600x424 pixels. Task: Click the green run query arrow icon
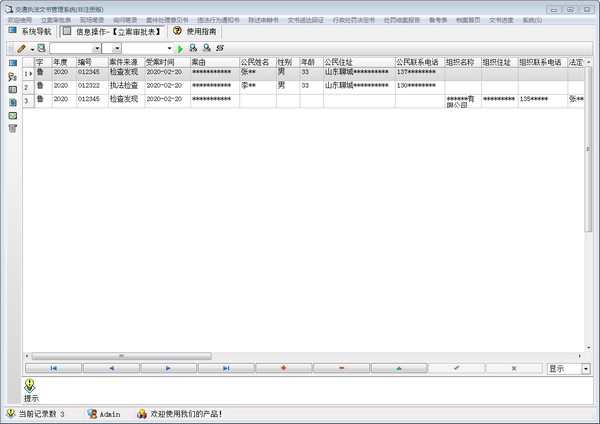(x=181, y=48)
